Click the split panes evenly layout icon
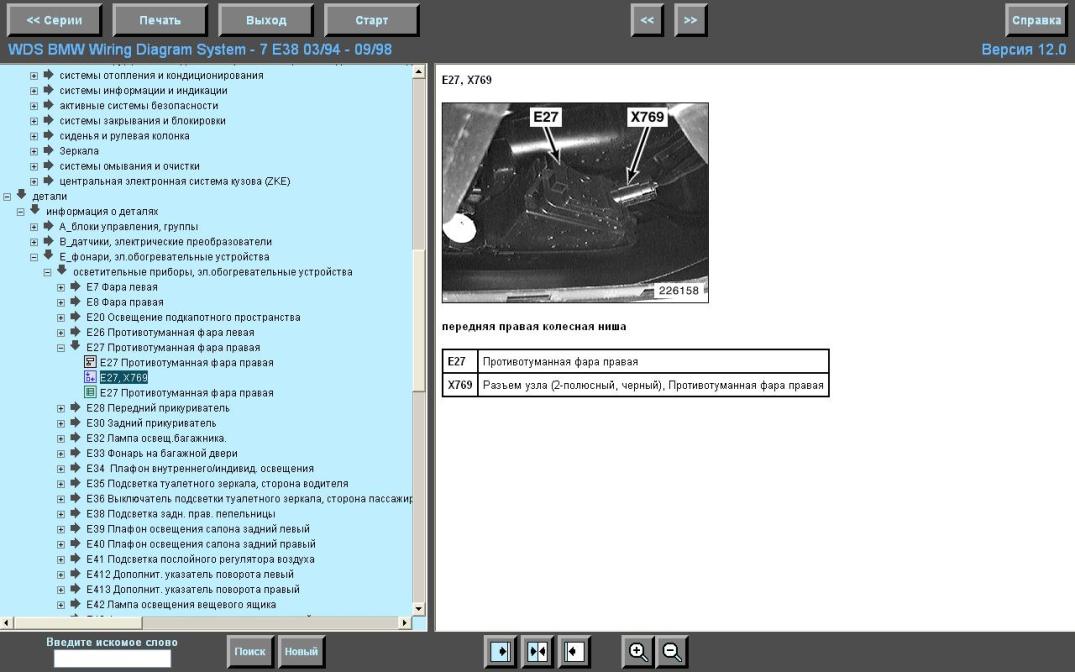 (x=538, y=651)
